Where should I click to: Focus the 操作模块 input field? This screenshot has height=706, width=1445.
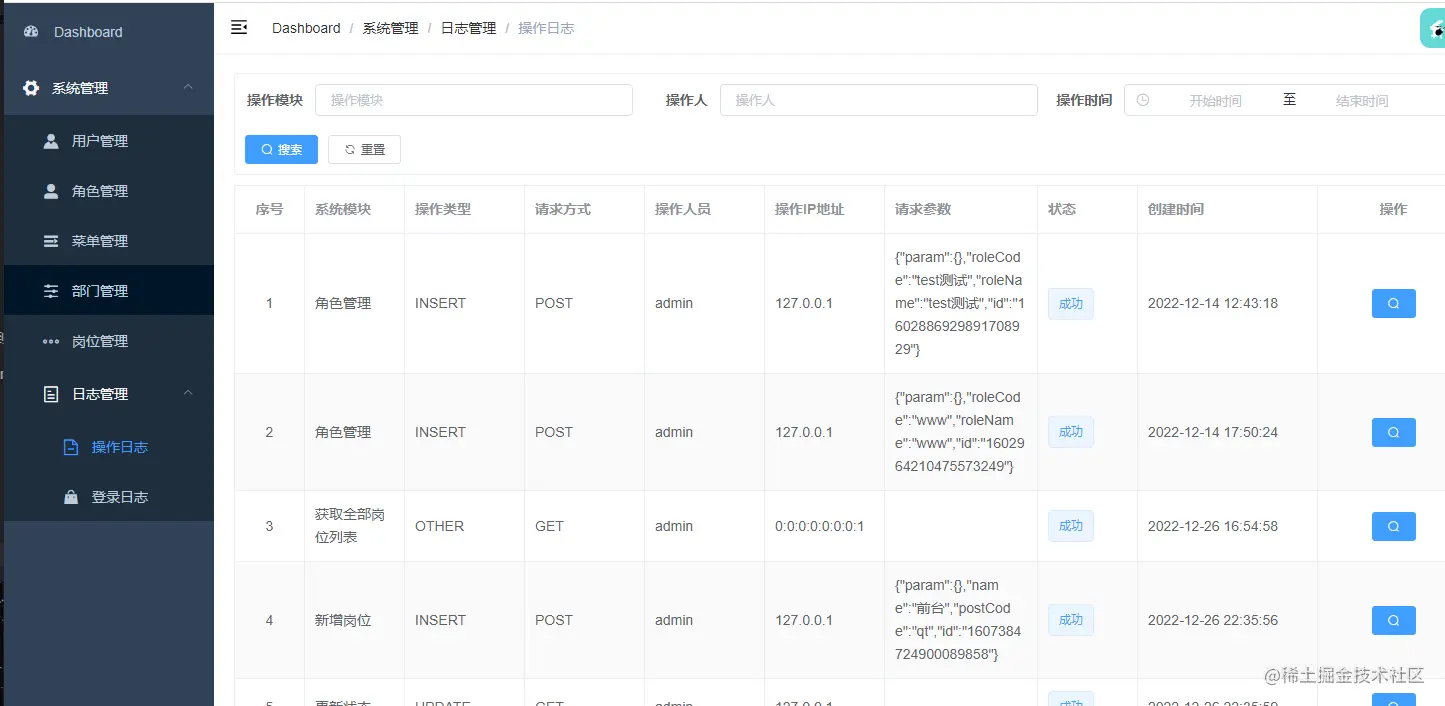[474, 100]
